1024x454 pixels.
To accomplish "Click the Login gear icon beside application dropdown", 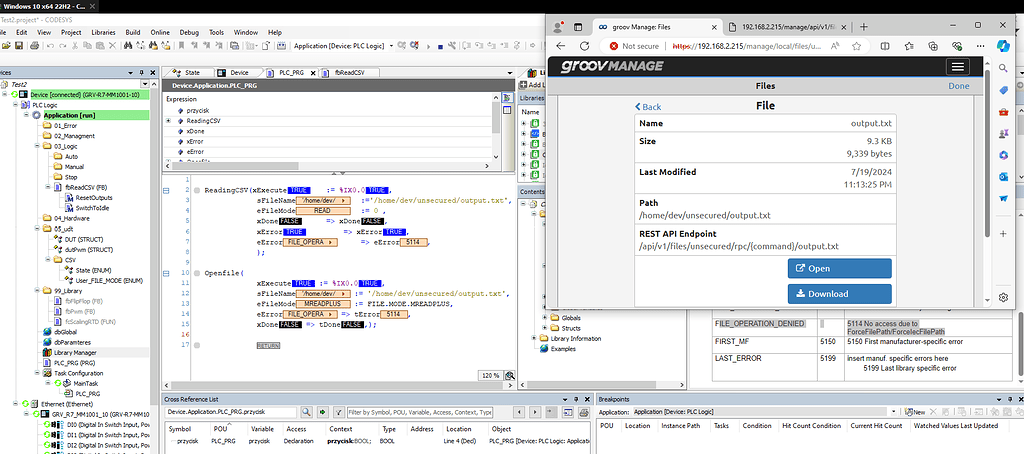I will (402, 46).
